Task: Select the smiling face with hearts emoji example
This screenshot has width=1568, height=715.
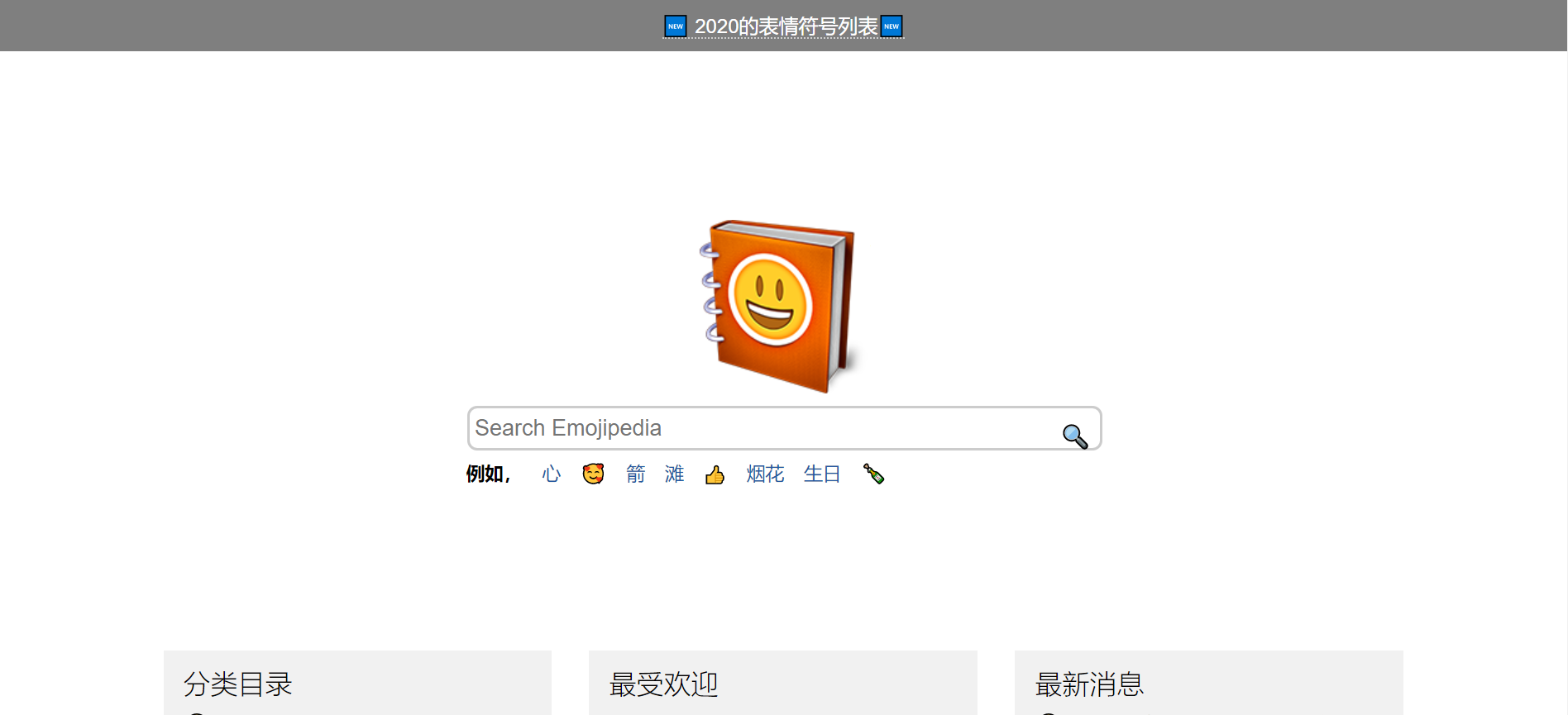Action: coord(593,474)
